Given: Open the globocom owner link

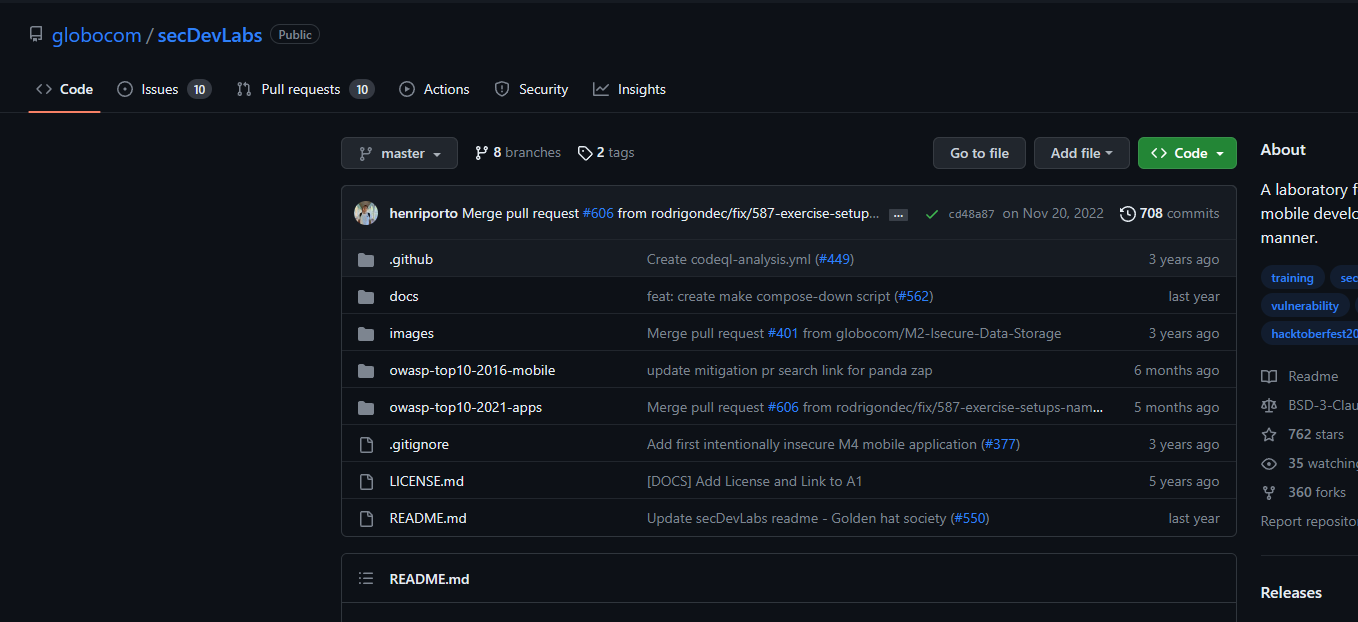Looking at the screenshot, I should tap(97, 35).
